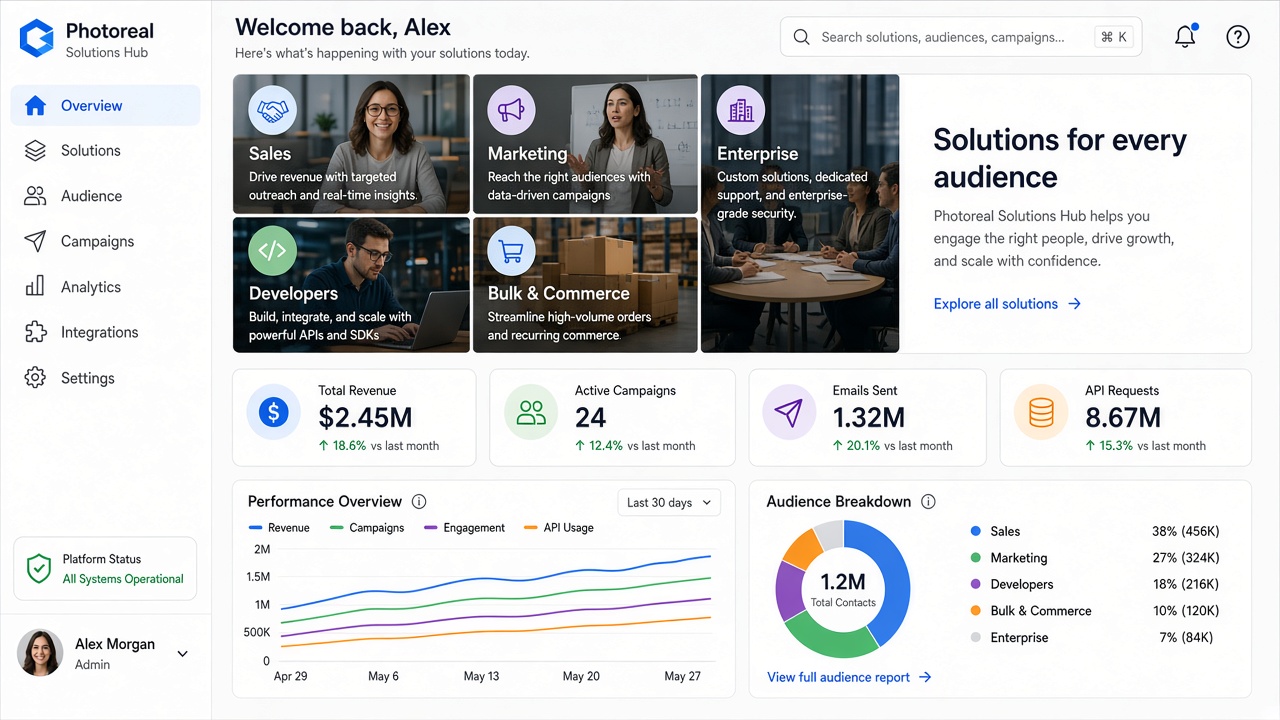Click the Explore all solutions link

point(1007,304)
